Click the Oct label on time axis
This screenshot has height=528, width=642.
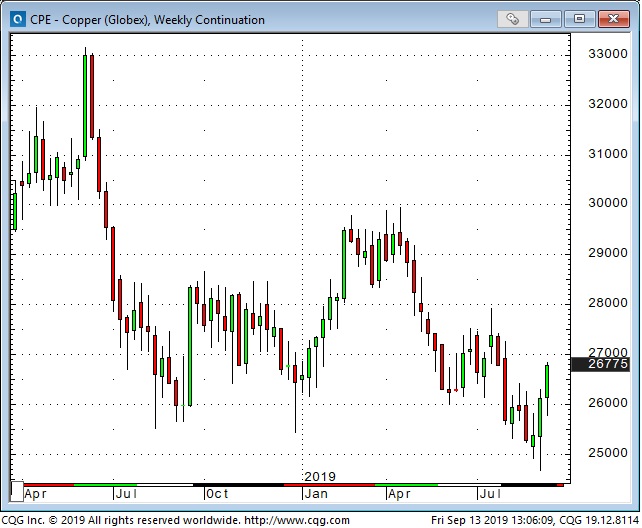click(217, 494)
